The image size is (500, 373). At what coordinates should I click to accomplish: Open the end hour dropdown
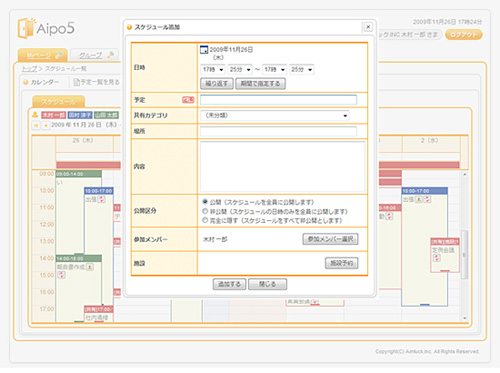(274, 69)
